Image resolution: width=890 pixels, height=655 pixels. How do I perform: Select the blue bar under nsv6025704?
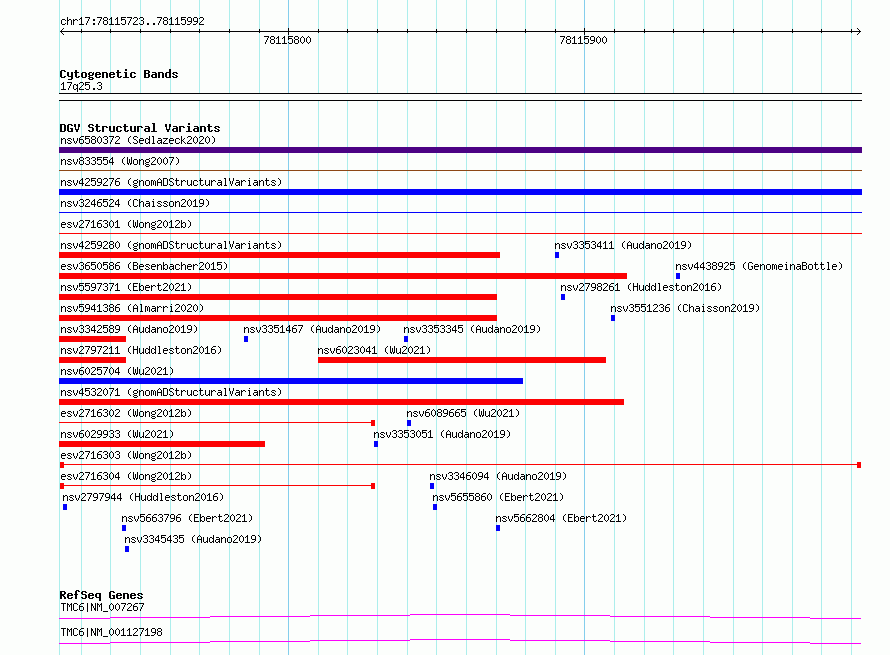coord(291,381)
